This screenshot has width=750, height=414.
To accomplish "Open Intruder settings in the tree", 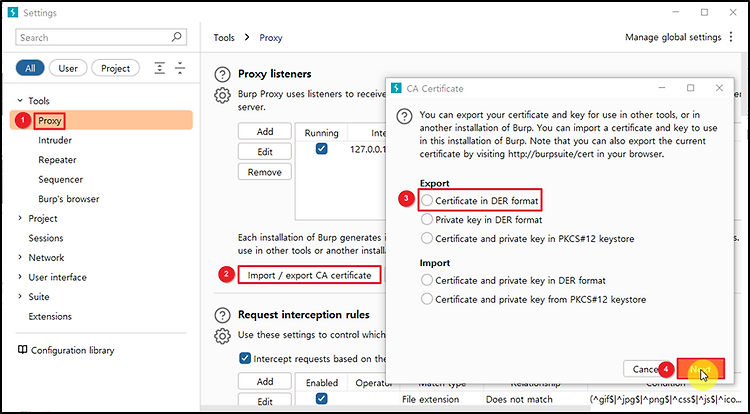I will 55,140.
